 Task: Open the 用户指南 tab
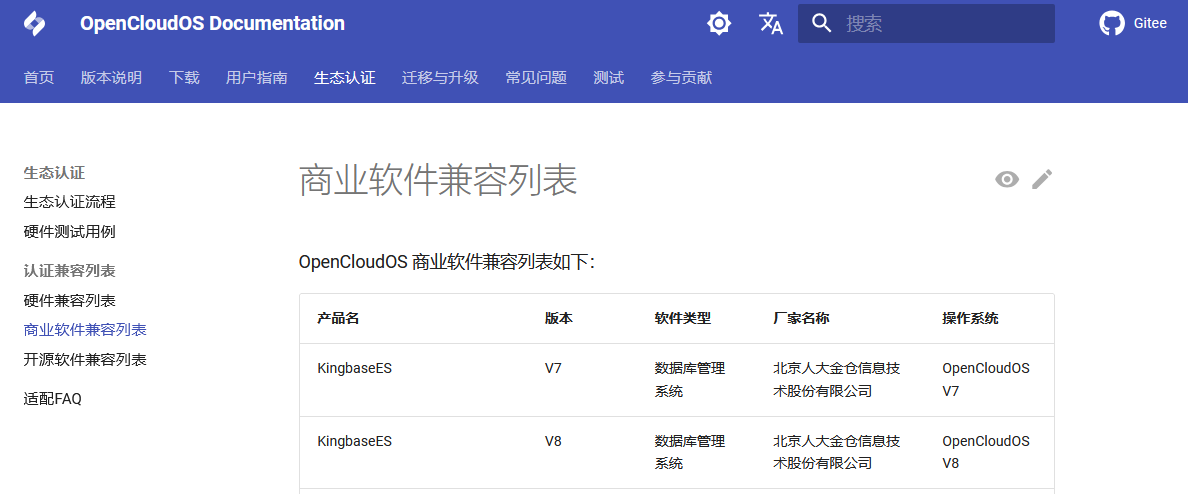coord(257,77)
